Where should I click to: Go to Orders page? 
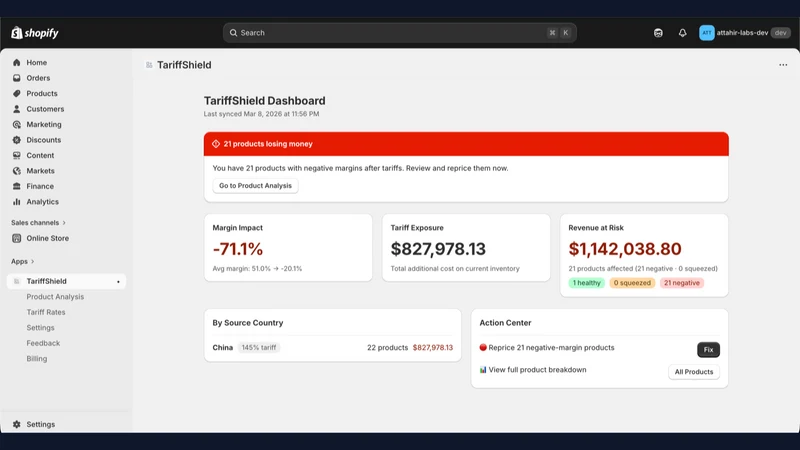tap(38, 78)
